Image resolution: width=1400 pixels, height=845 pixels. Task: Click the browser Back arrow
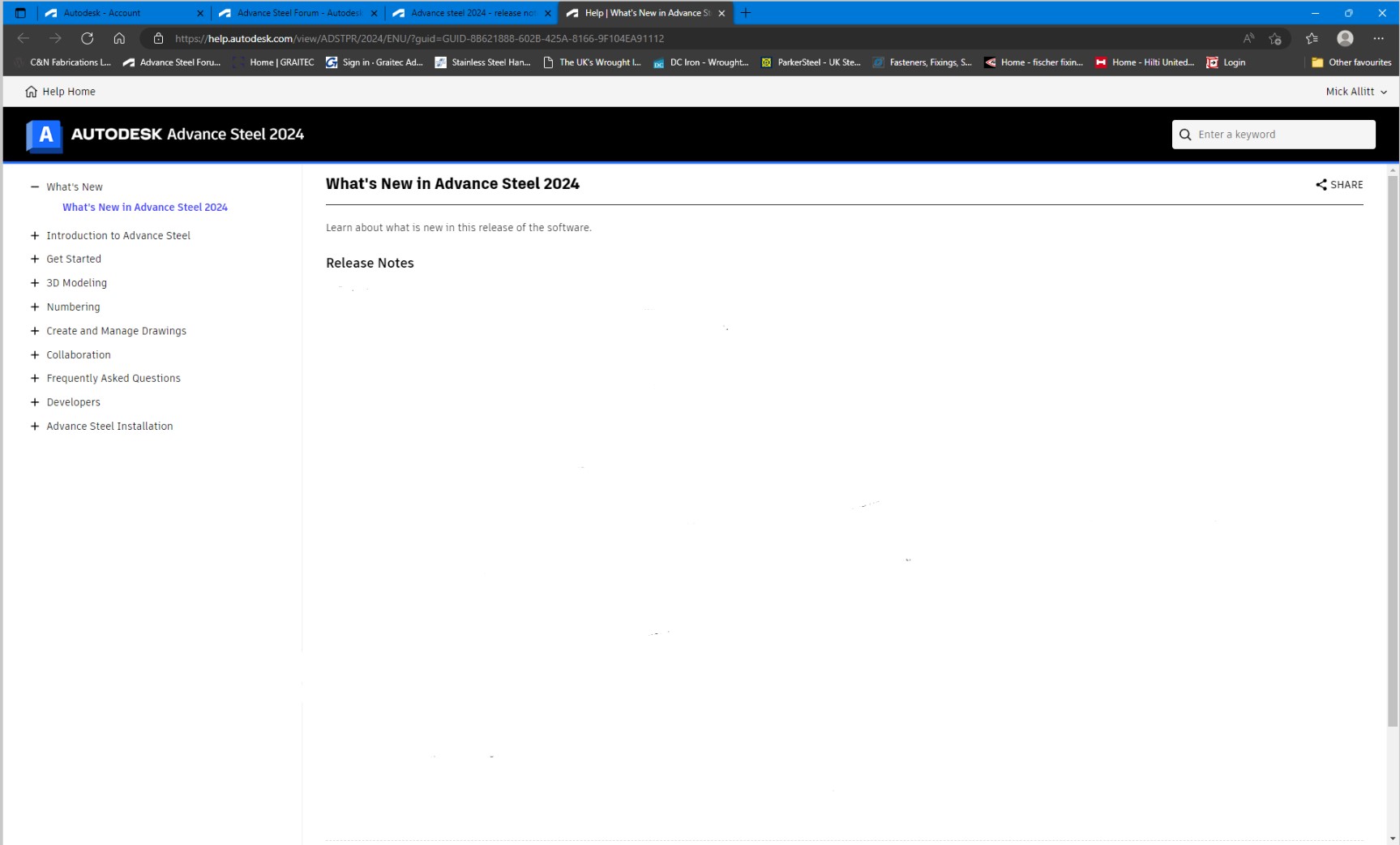point(23,38)
